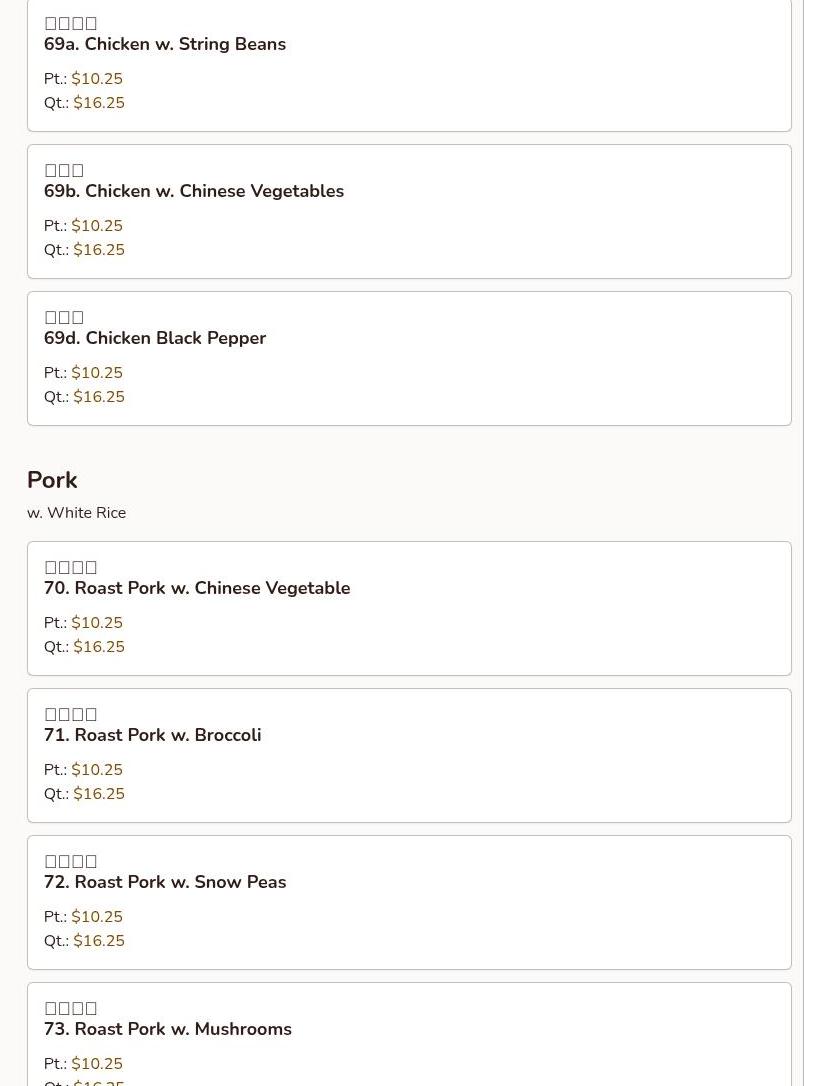Click Pt. $10.25 under Chicken Black Pepper
This screenshot has width=824, height=1086.
tap(83, 373)
